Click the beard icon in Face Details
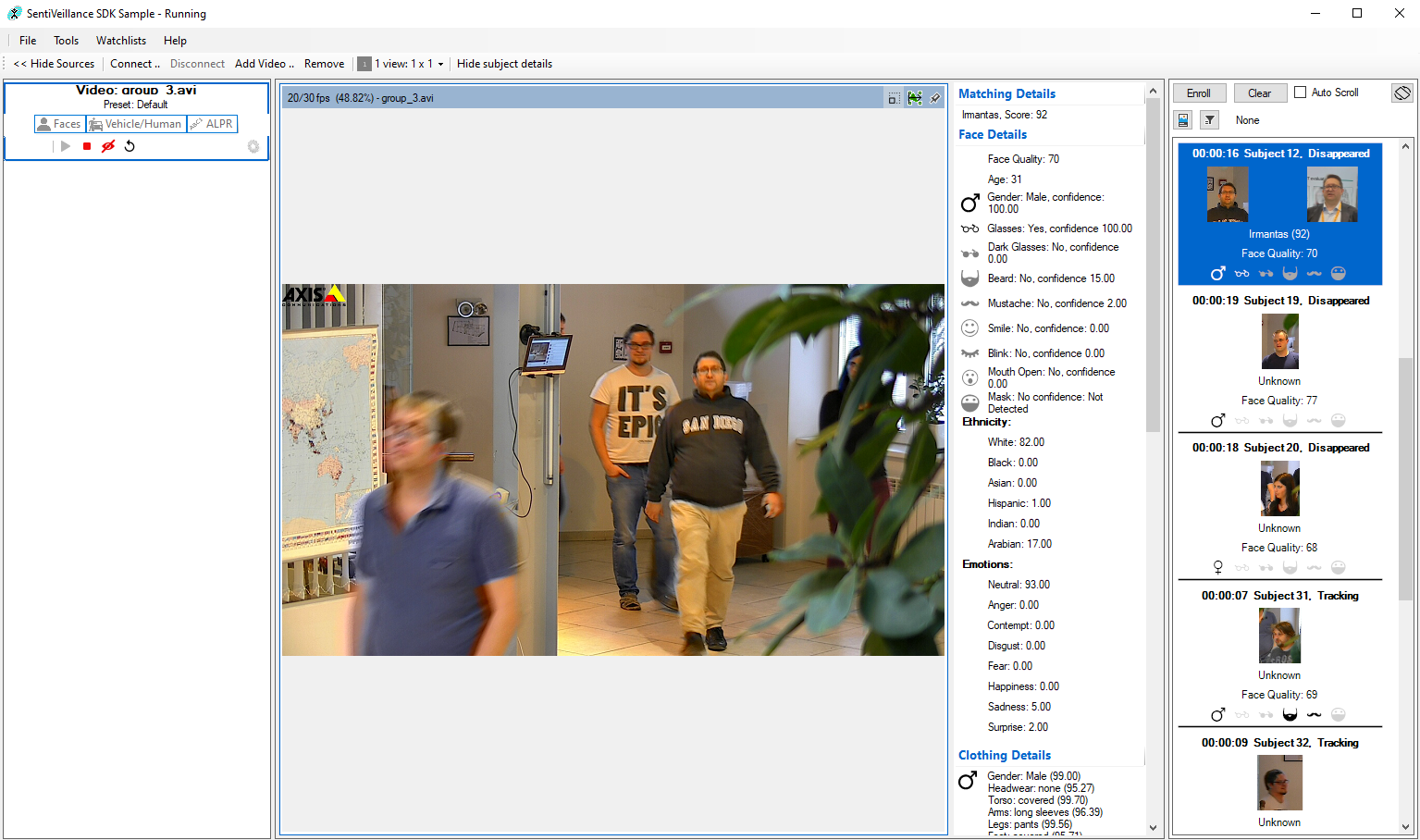This screenshot has width=1420, height=840. coord(969,278)
